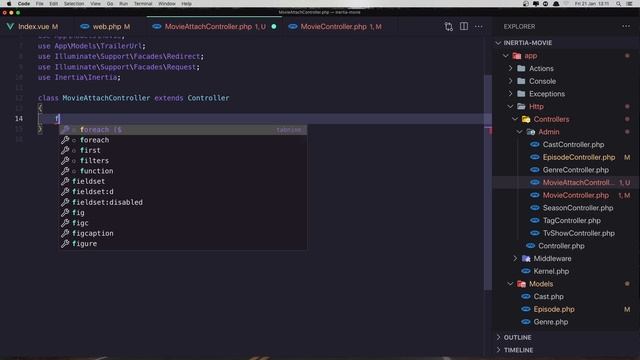The image size is (640, 360).
Task: Open the Selection menu
Action: [x=74, y=4]
